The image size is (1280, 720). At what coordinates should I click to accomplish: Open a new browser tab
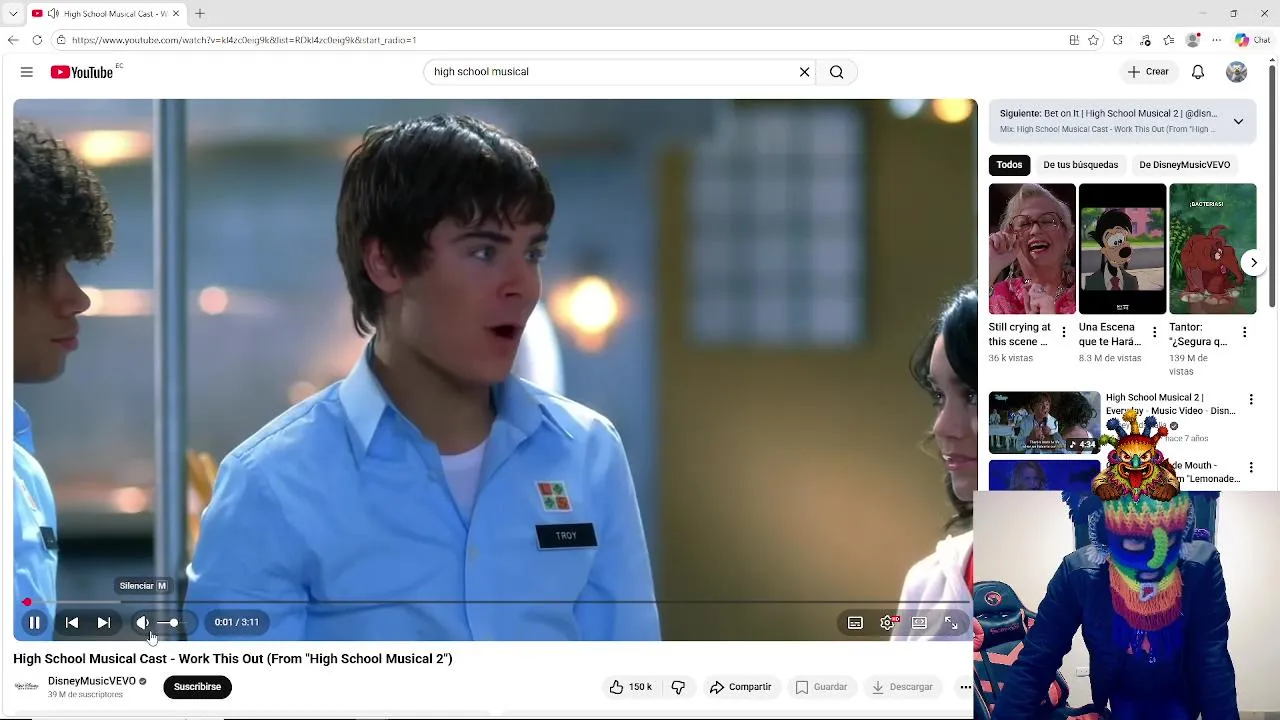point(199,14)
